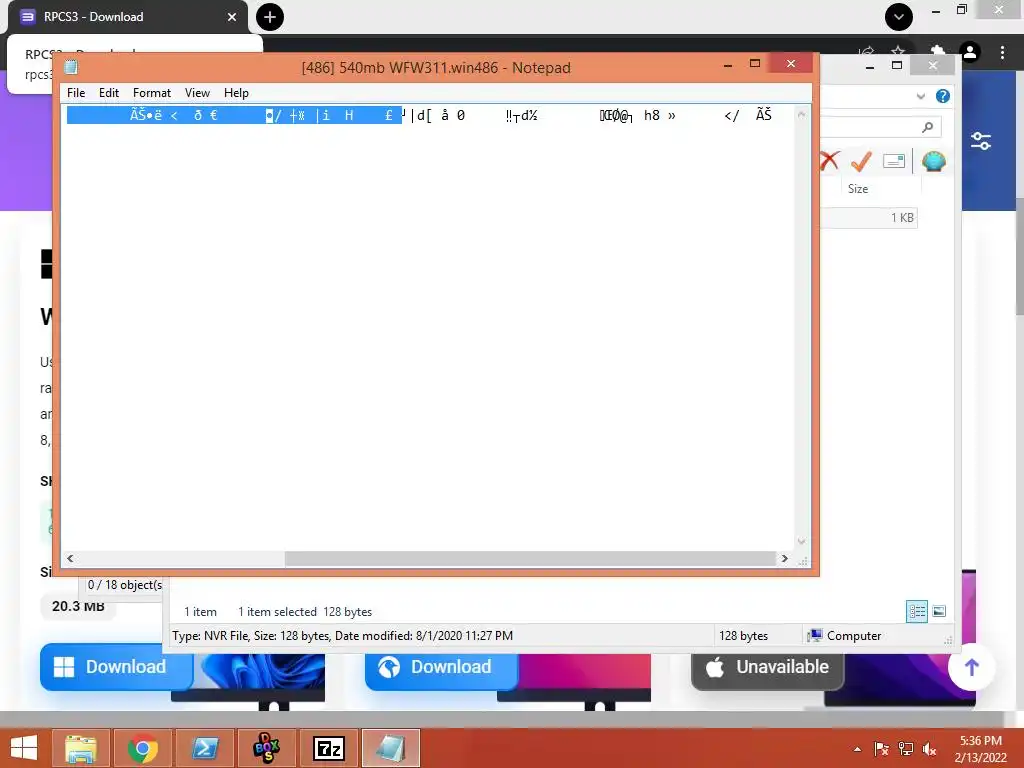Click the shell globe icon in Explorer
The width and height of the screenshot is (1024, 768).
click(934, 161)
